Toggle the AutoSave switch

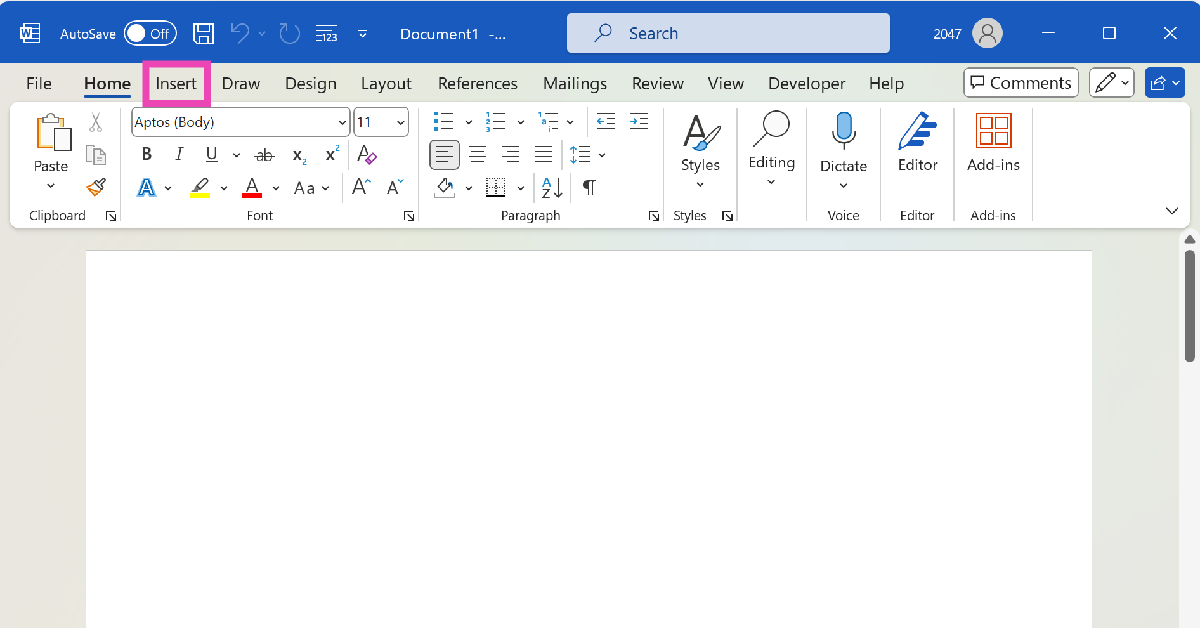tap(150, 33)
